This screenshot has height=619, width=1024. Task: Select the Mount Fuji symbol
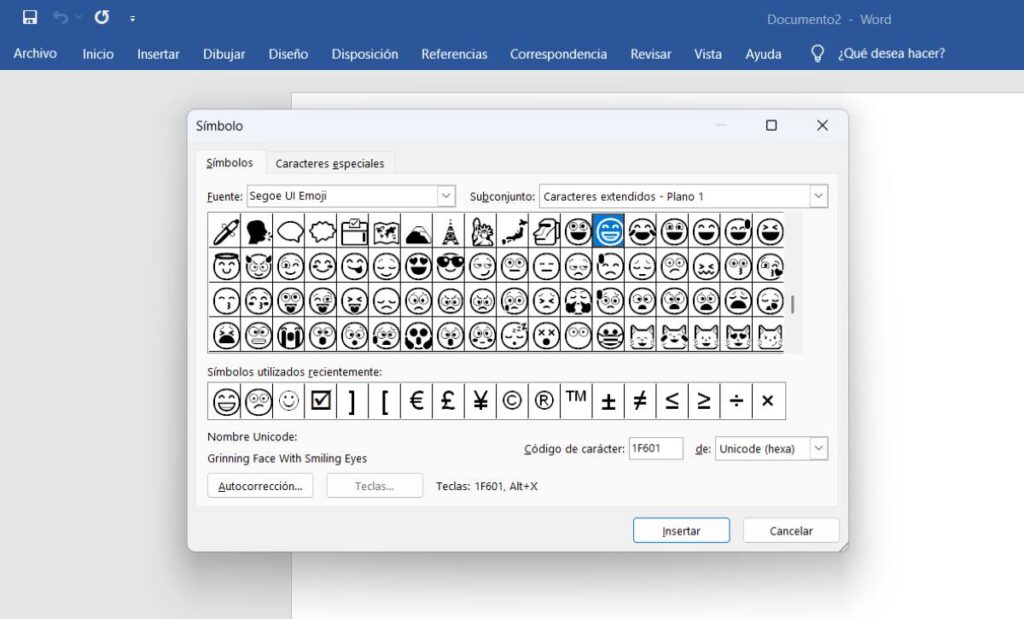click(x=417, y=230)
